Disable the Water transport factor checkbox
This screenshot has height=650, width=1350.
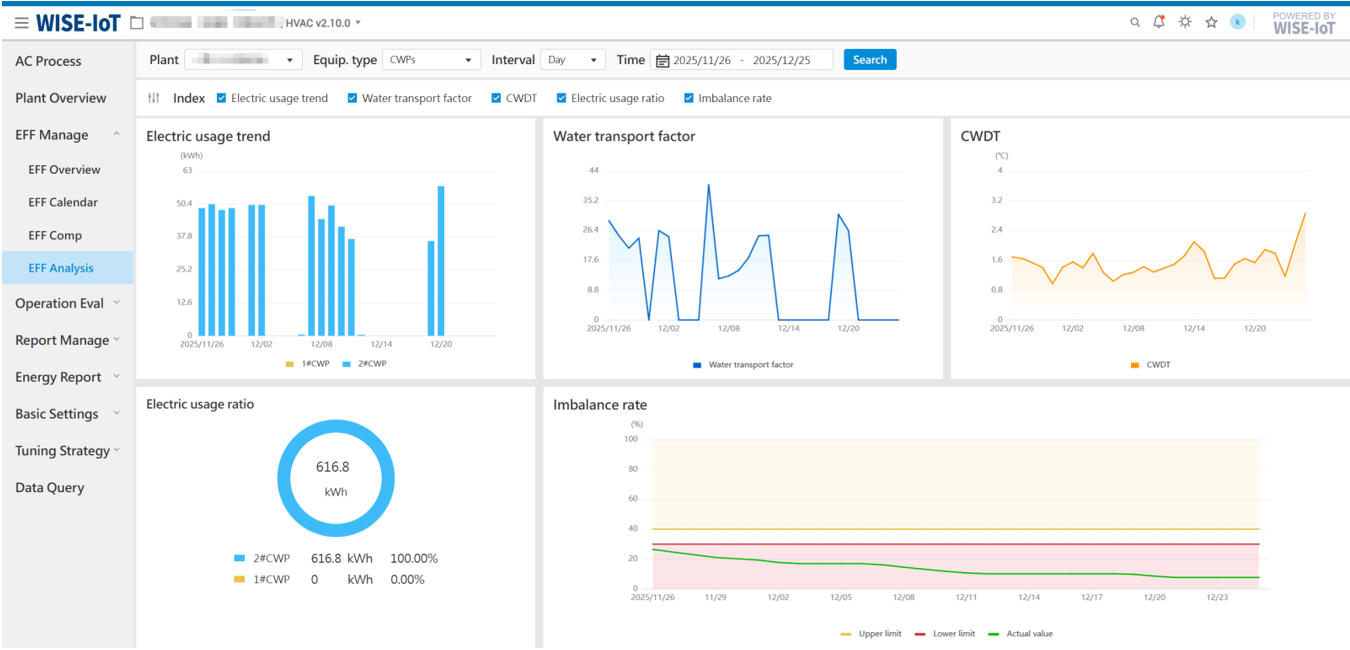pyautogui.click(x=353, y=98)
